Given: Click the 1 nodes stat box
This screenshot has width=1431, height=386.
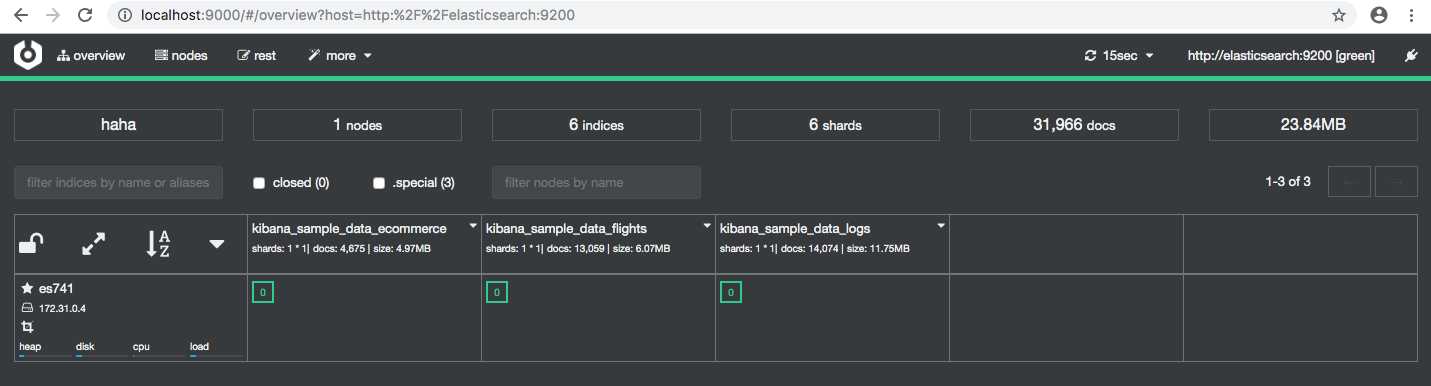Looking at the screenshot, I should [357, 125].
